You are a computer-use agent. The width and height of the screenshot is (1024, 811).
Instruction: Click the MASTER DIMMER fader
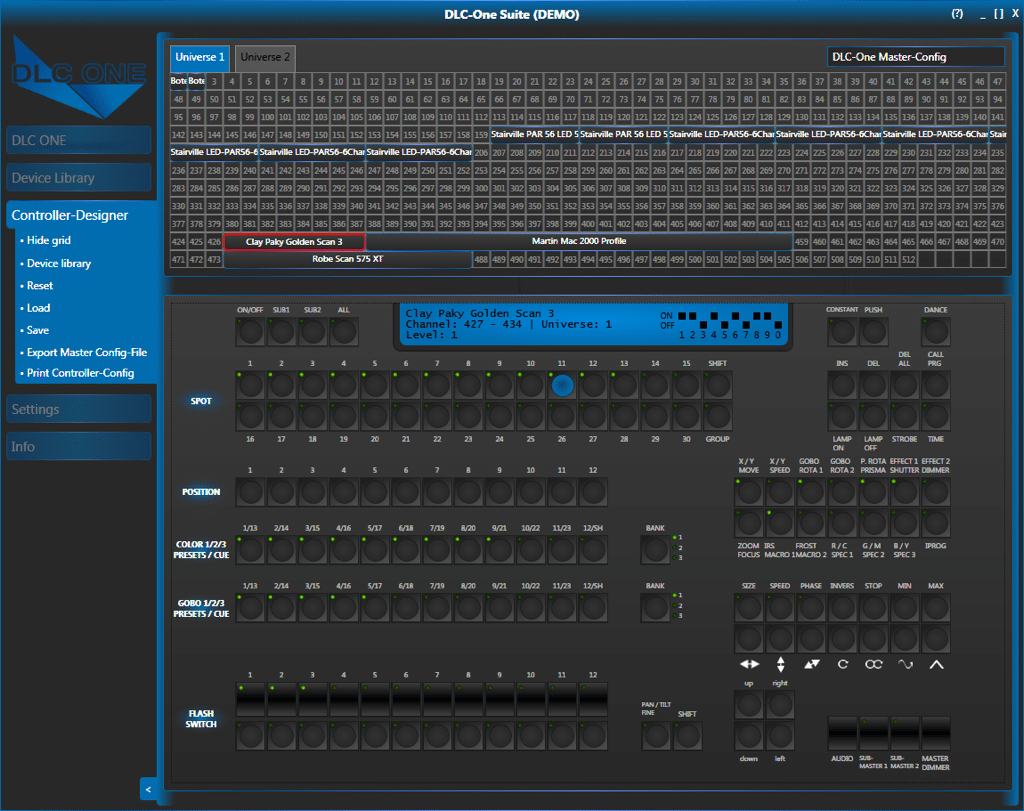936,735
